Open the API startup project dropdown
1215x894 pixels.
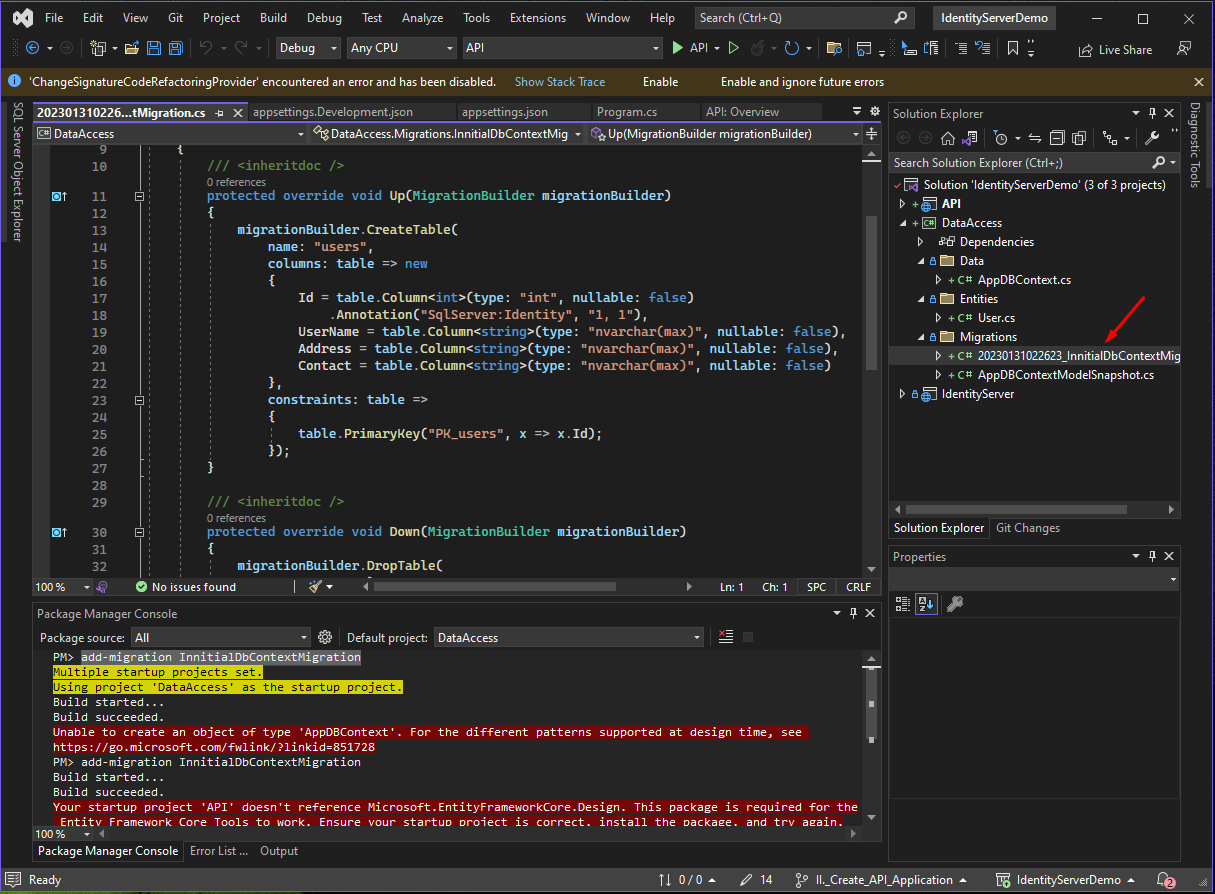562,48
